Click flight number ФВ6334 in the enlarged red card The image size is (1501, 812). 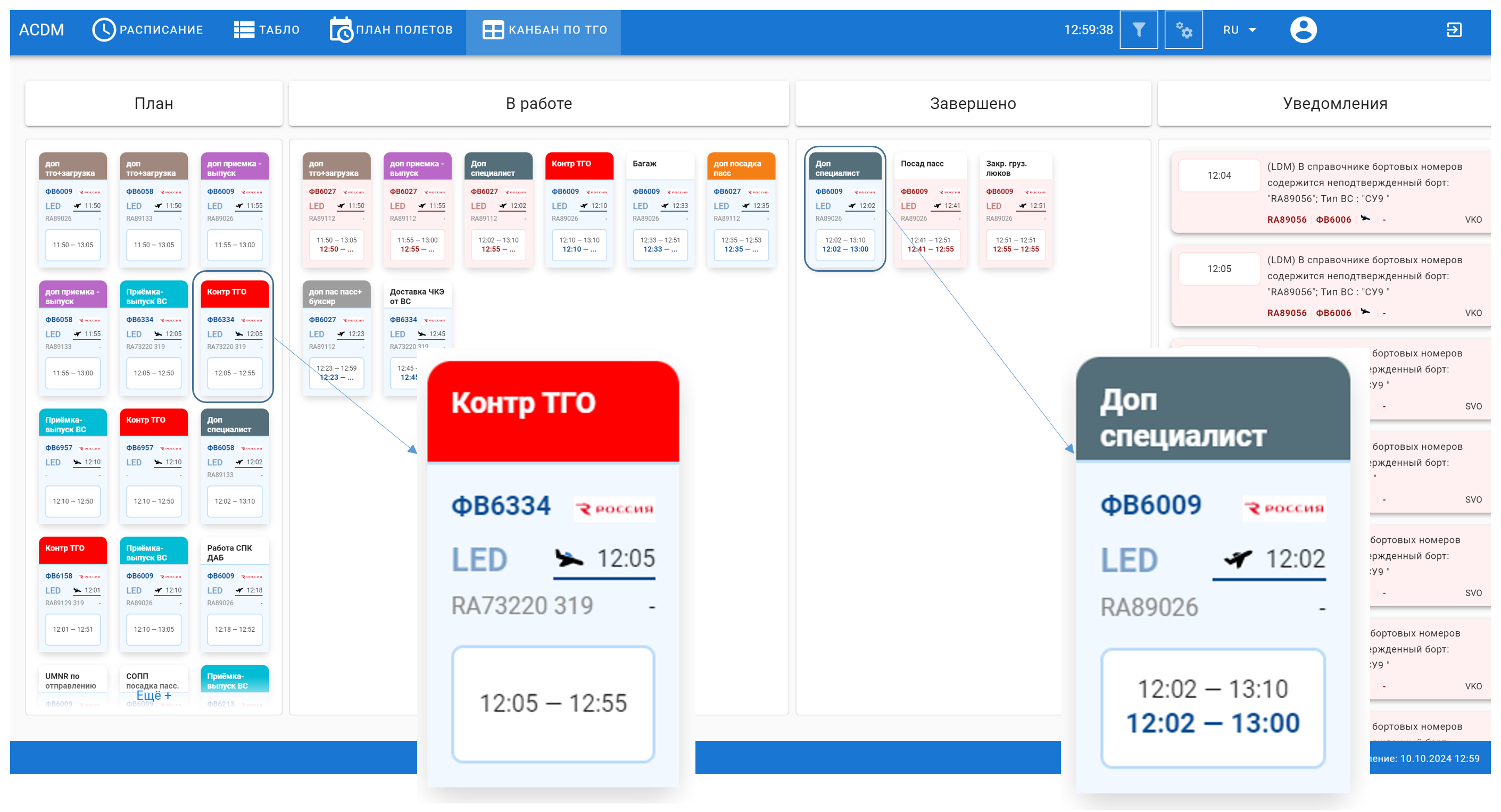501,505
